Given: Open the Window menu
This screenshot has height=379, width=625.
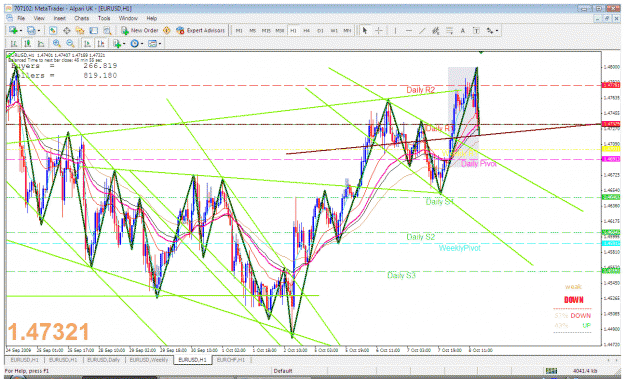Looking at the screenshot, I should pyautogui.click(x=128, y=18).
